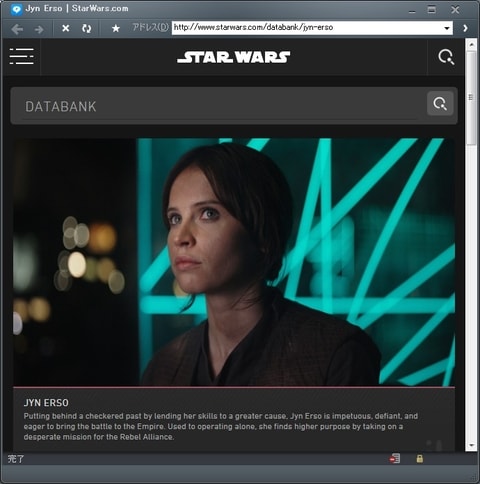The width and height of the screenshot is (480, 484).
Task: Click the Star Wars logo link
Action: pyautogui.click(x=234, y=57)
